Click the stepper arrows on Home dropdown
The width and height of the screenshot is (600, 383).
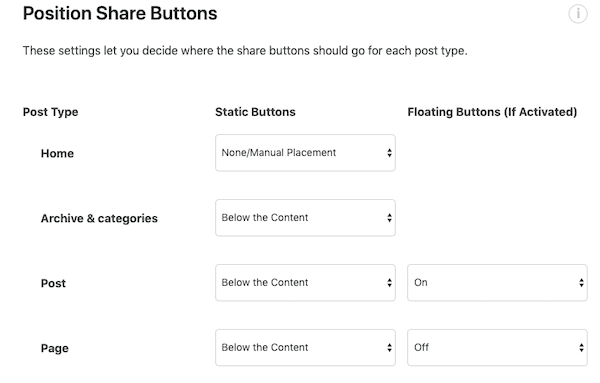(389, 153)
